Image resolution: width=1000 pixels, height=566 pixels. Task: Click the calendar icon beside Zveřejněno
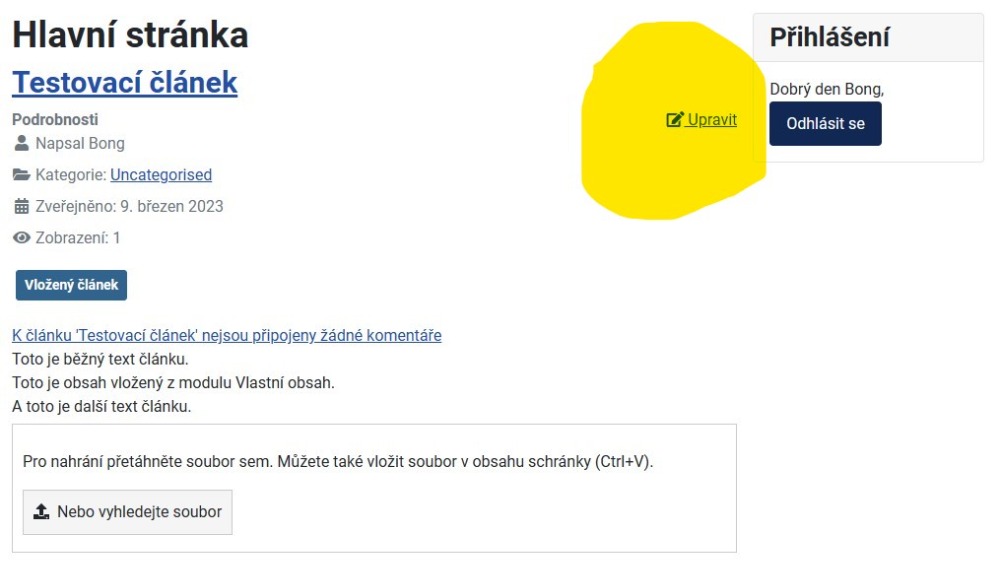click(21, 207)
